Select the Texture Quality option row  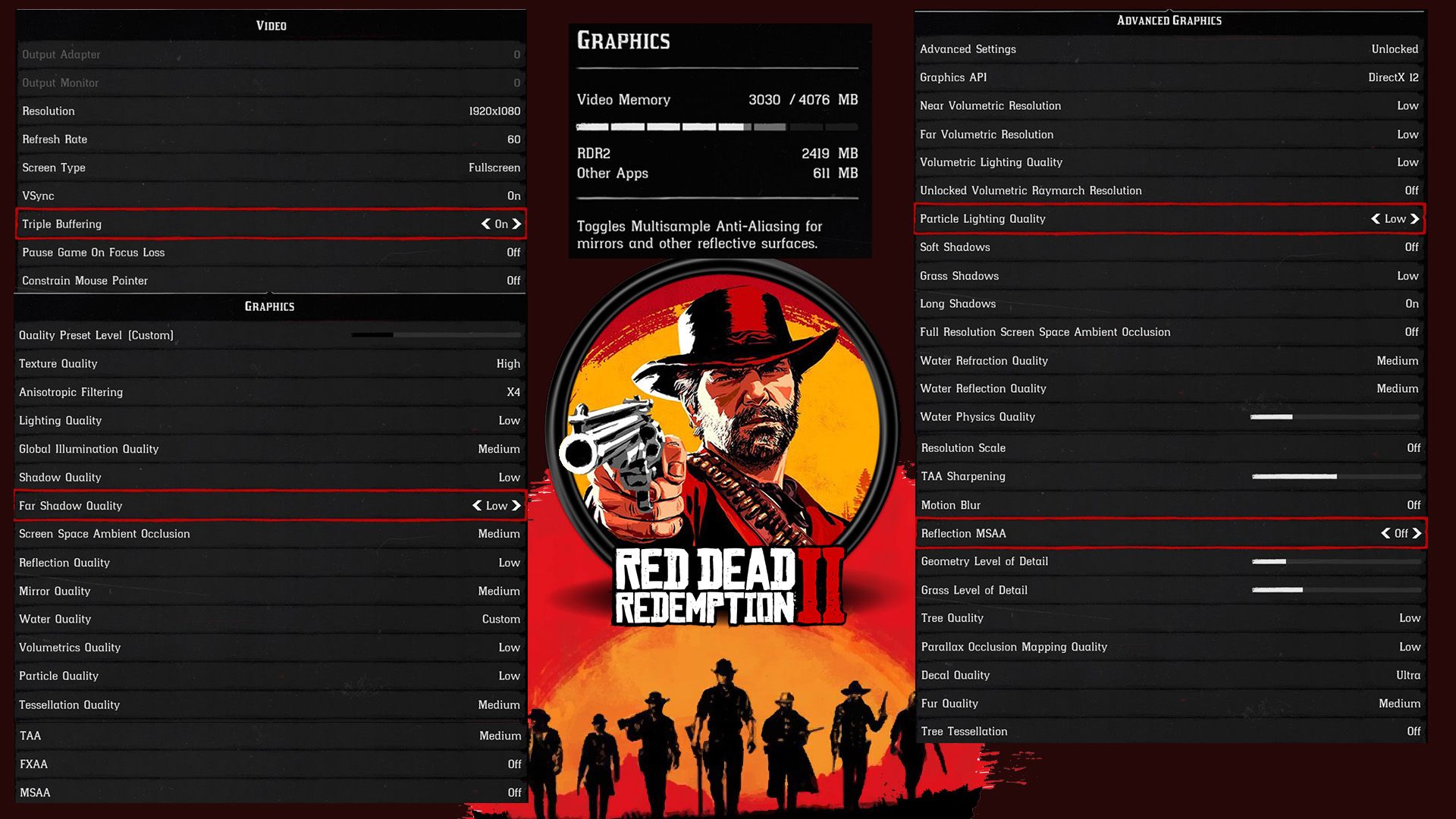[271, 364]
